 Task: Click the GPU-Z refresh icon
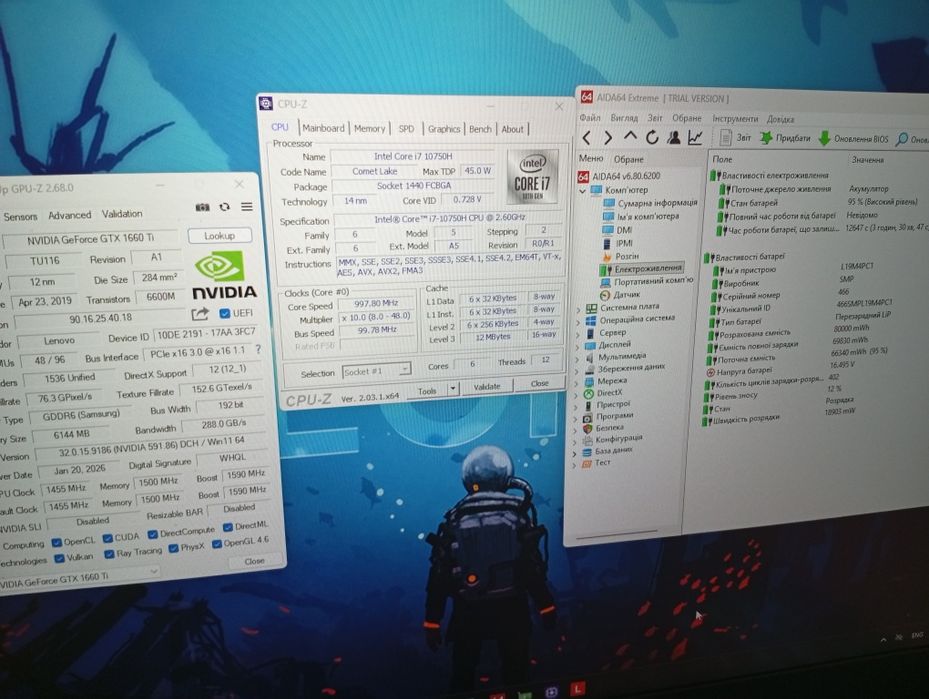(225, 207)
